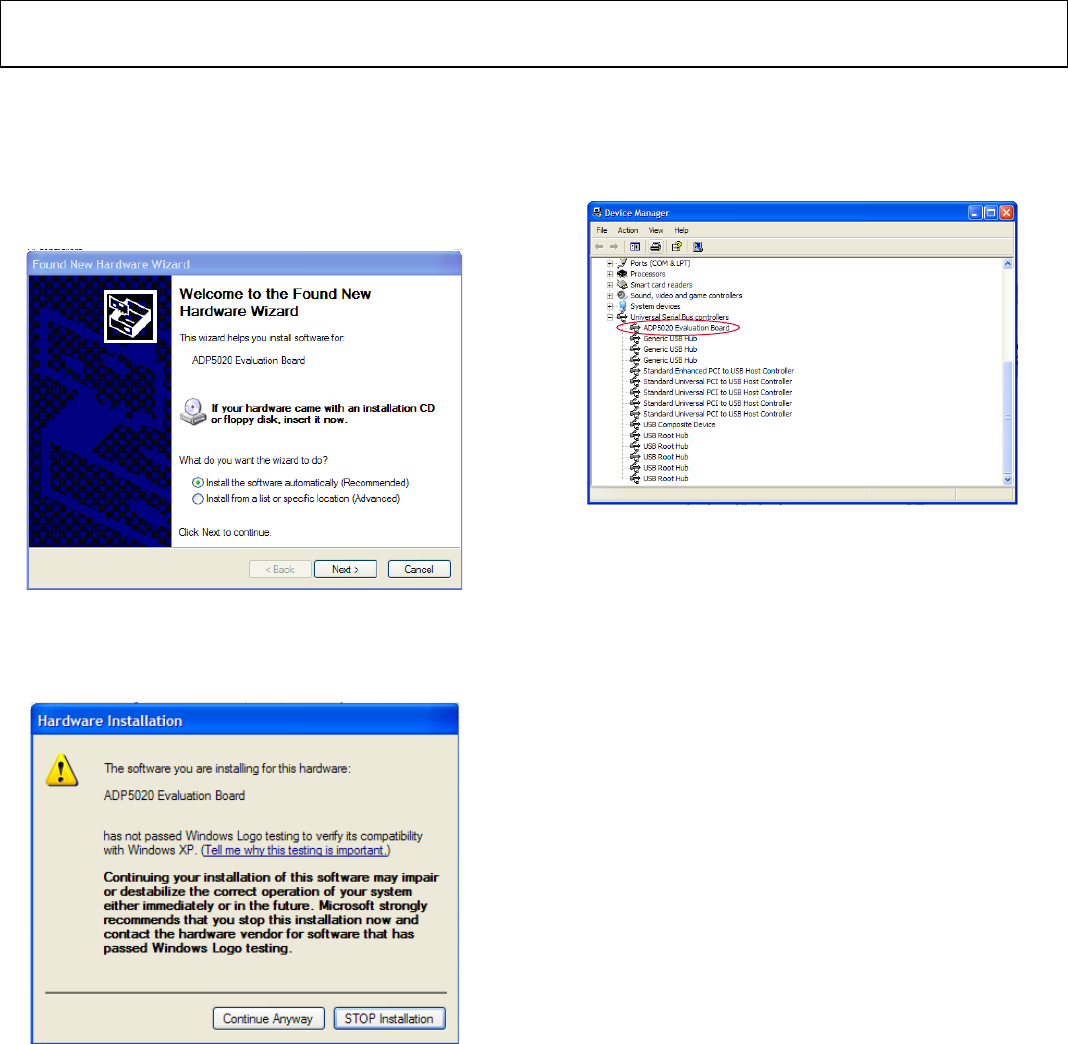The image size is (1068, 1044).
Task: Select the "System devices" tree label
Action: click(x=655, y=306)
